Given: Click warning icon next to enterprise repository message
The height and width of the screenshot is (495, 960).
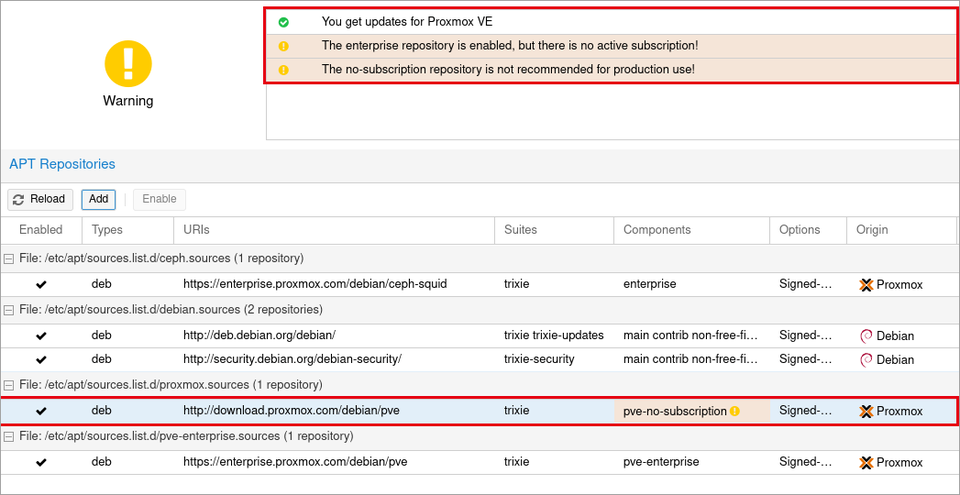Looking at the screenshot, I should tap(283, 46).
